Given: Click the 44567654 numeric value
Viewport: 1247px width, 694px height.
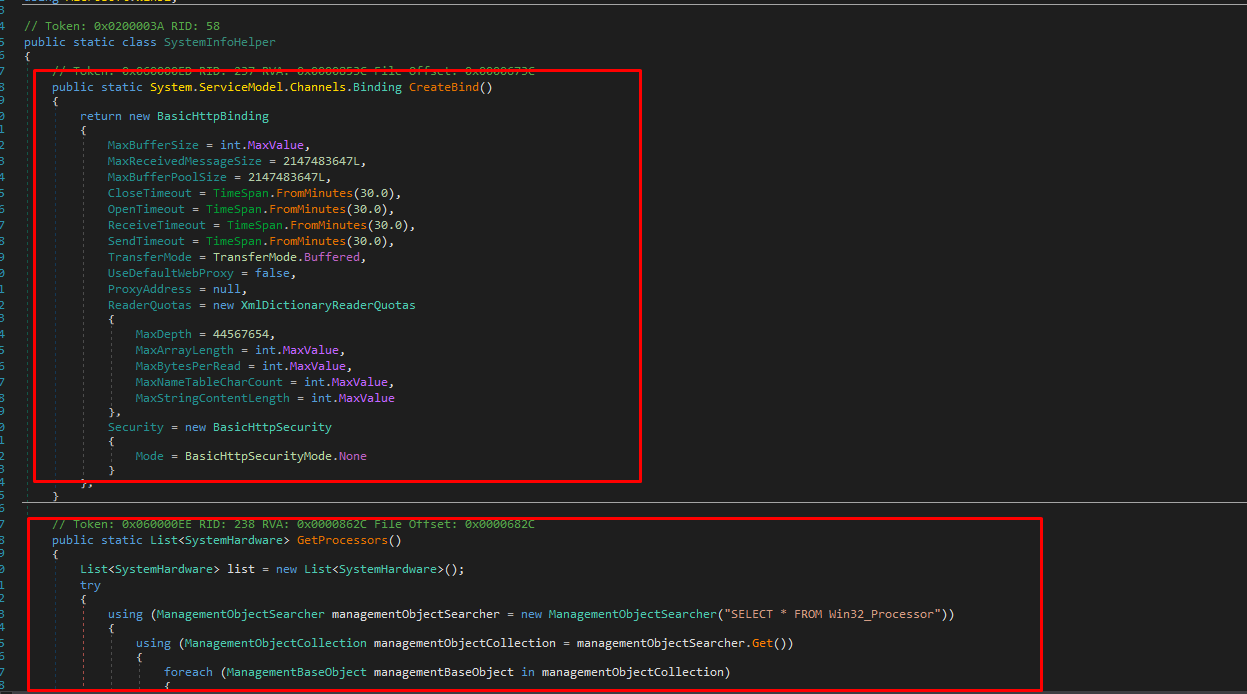Looking at the screenshot, I should pos(241,334).
